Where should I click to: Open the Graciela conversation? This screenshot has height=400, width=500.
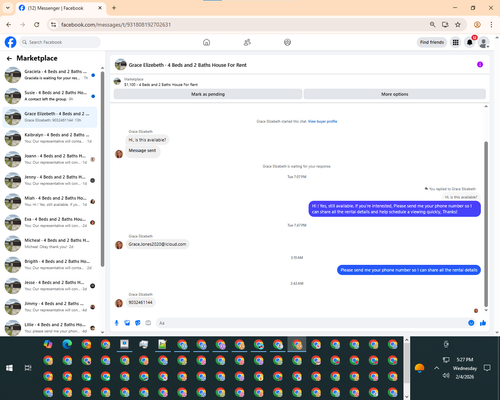coord(50,75)
